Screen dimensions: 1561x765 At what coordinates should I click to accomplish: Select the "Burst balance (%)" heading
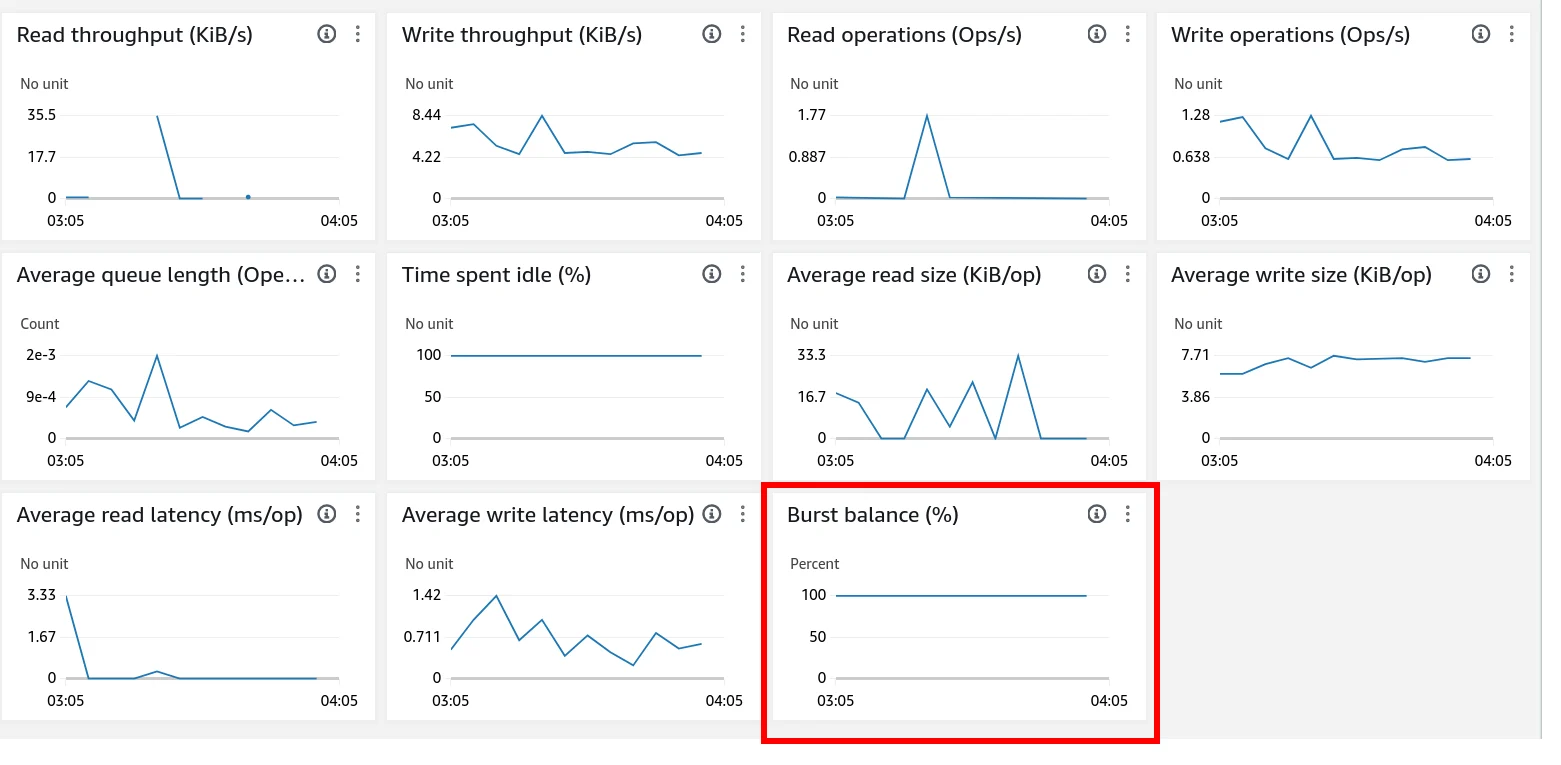coord(873,515)
